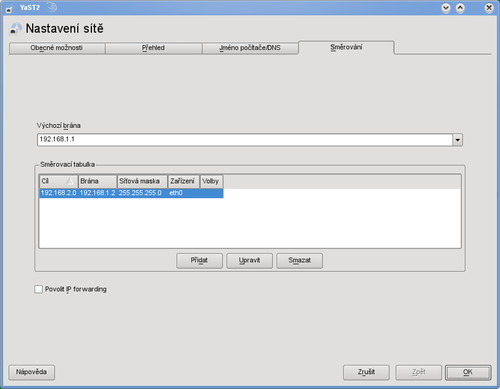
Task: Click the Přidat button
Action: (199, 260)
